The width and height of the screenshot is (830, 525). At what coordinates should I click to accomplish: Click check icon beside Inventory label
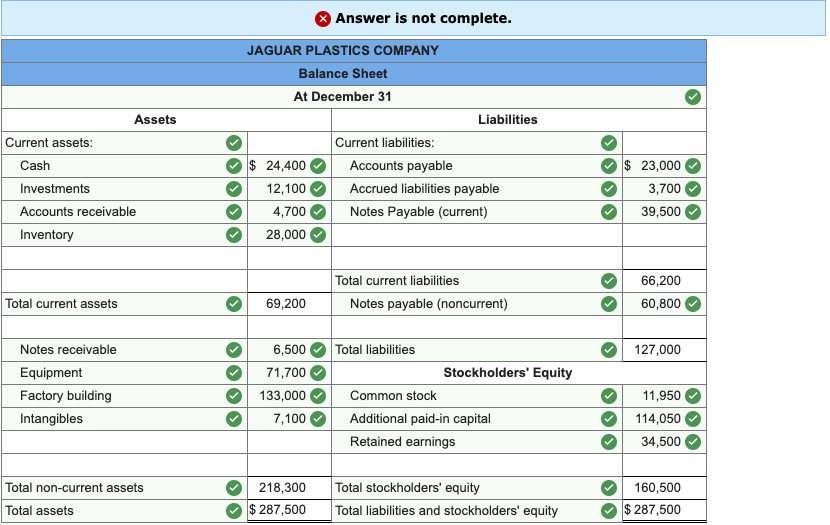tap(234, 234)
